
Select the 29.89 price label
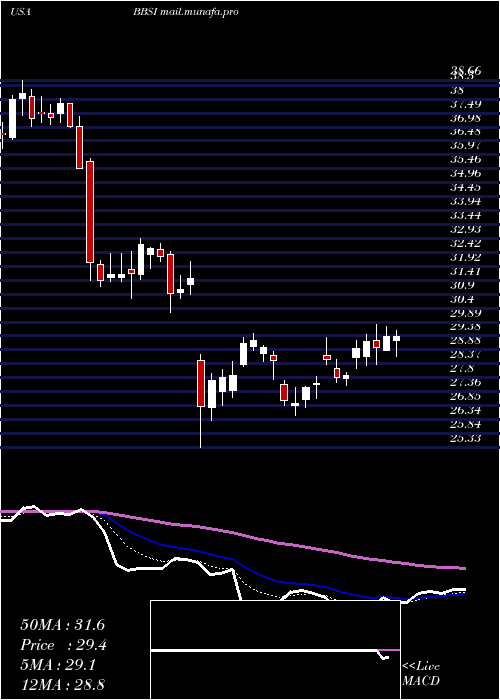click(466, 312)
